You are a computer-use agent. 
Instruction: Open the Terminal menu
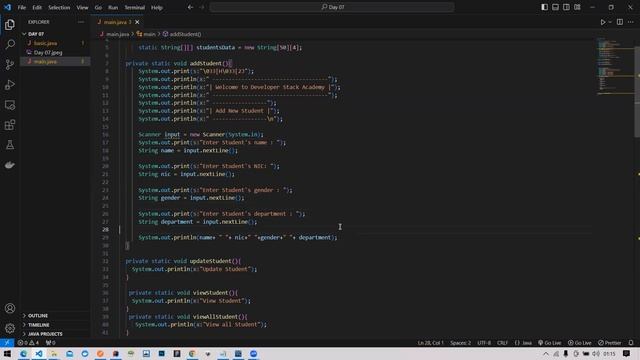pyautogui.click(x=135, y=7)
